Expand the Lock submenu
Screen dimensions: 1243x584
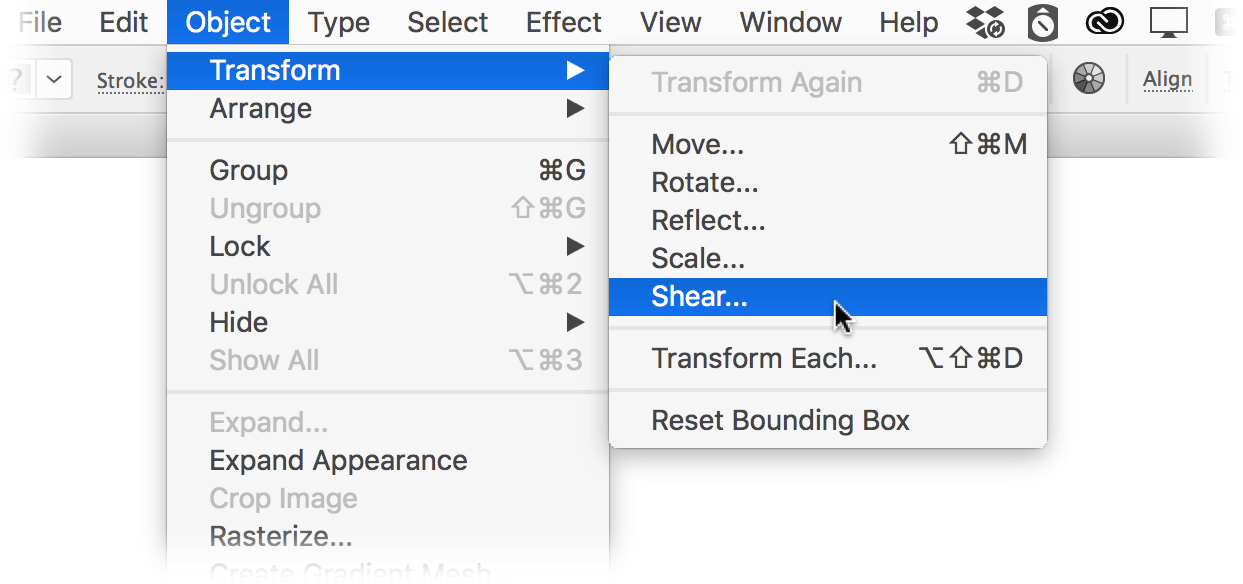tap(388, 246)
